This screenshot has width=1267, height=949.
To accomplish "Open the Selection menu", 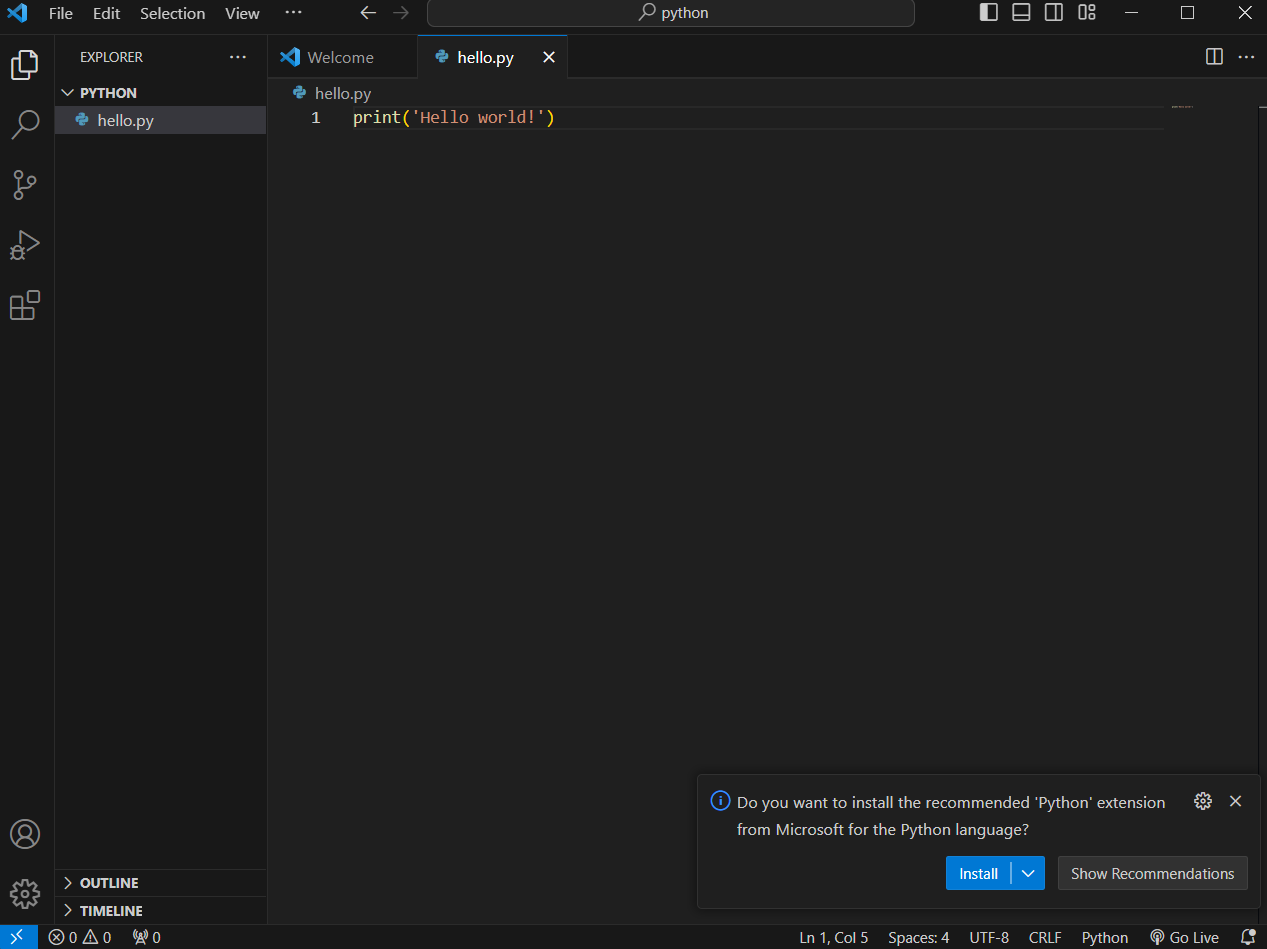I will pyautogui.click(x=173, y=13).
